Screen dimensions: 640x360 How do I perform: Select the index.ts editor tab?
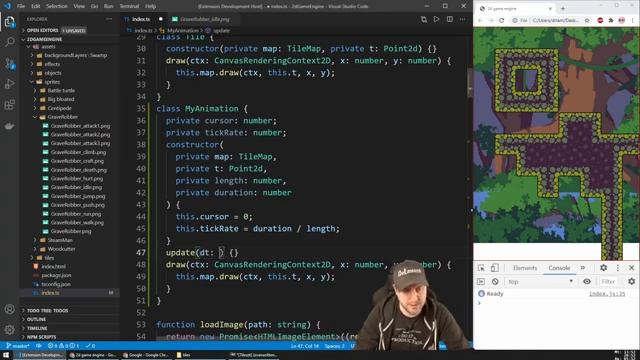[141, 19]
